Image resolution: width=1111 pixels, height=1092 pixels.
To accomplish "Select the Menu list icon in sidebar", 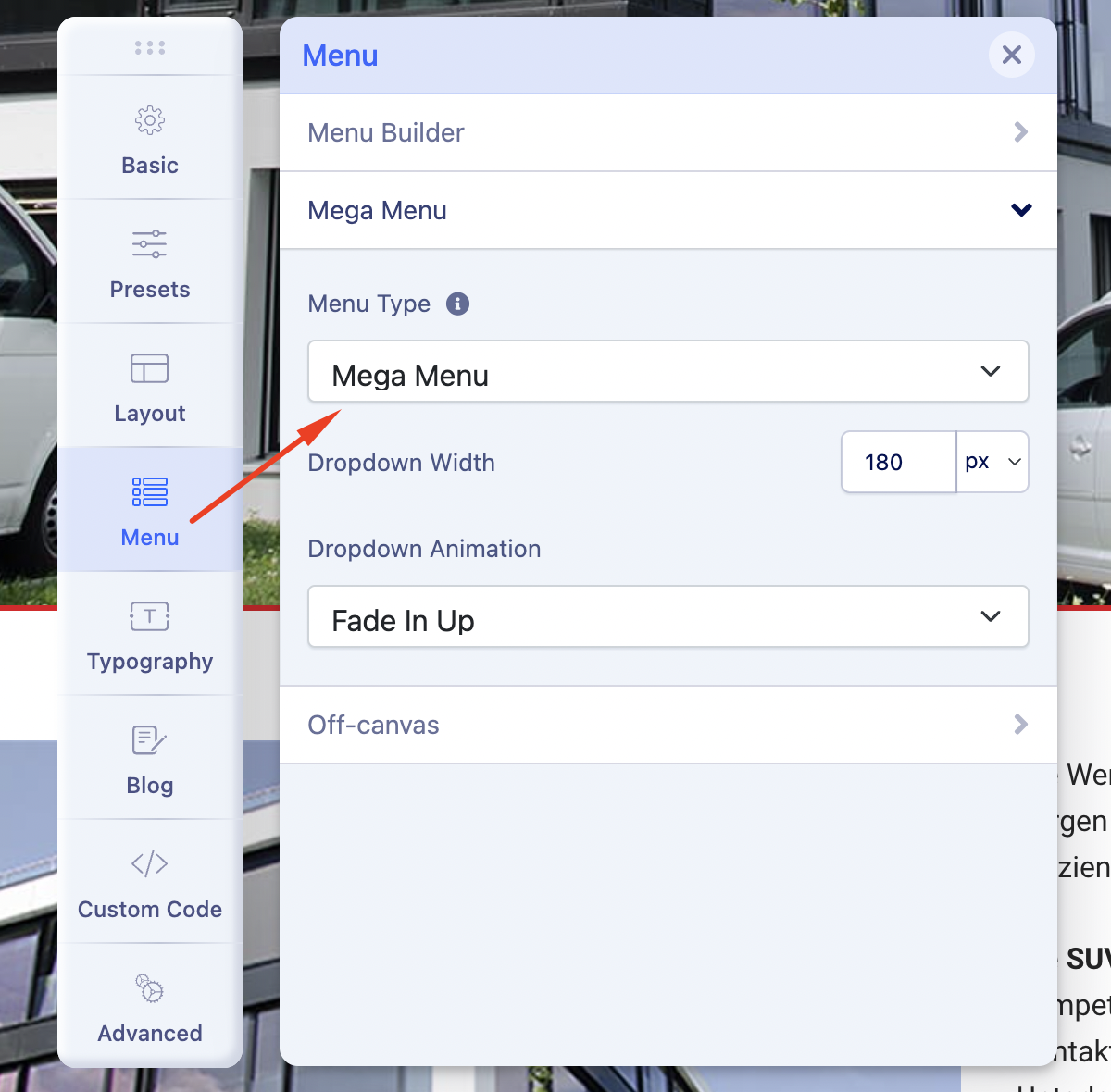I will coord(150,492).
